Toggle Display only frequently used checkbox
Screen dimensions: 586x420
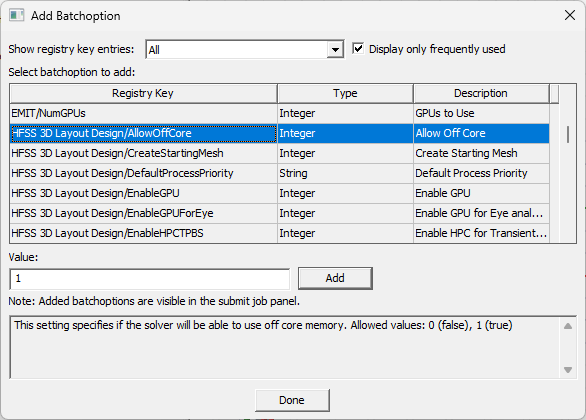[x=358, y=49]
